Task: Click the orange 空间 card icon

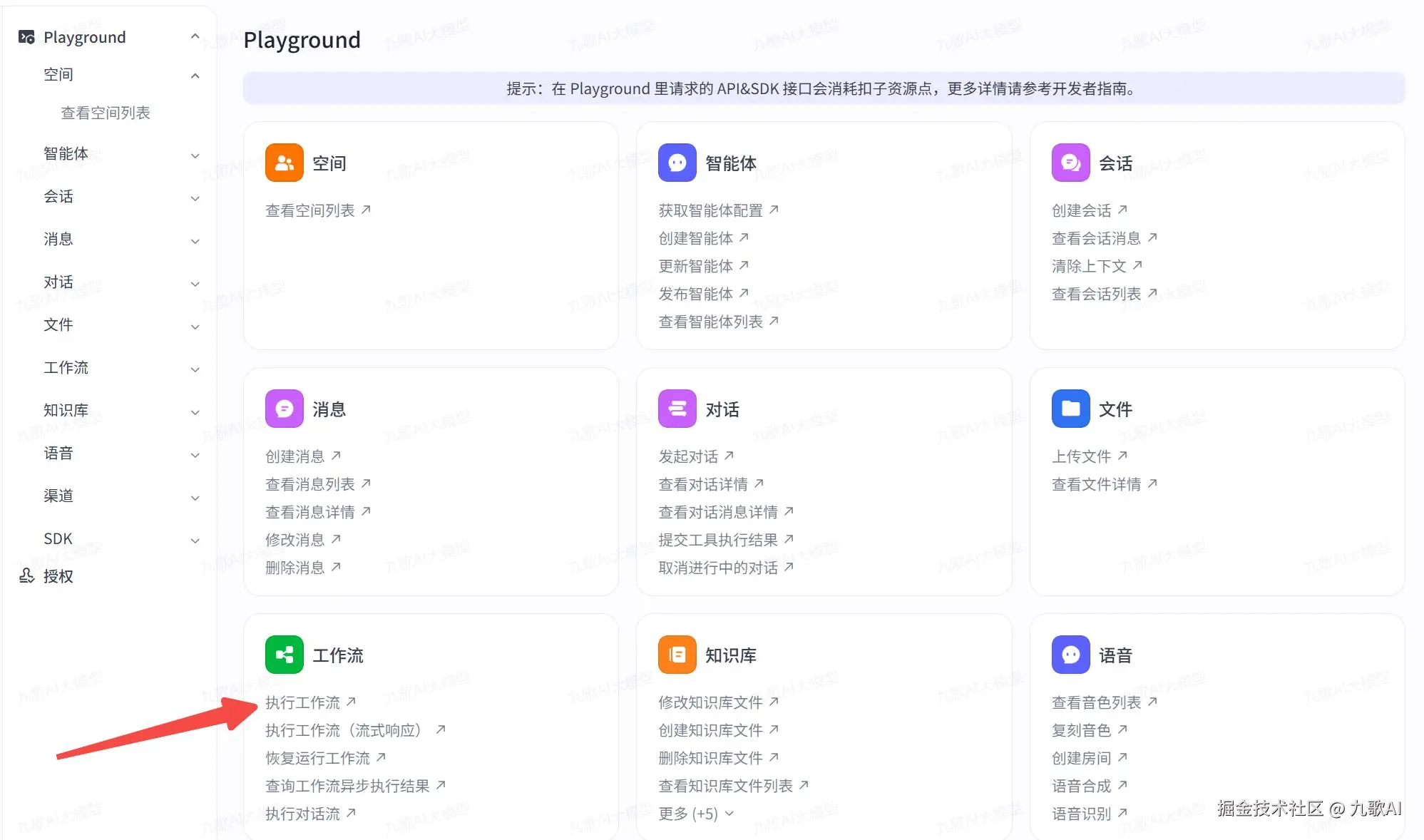Action: 284,163
